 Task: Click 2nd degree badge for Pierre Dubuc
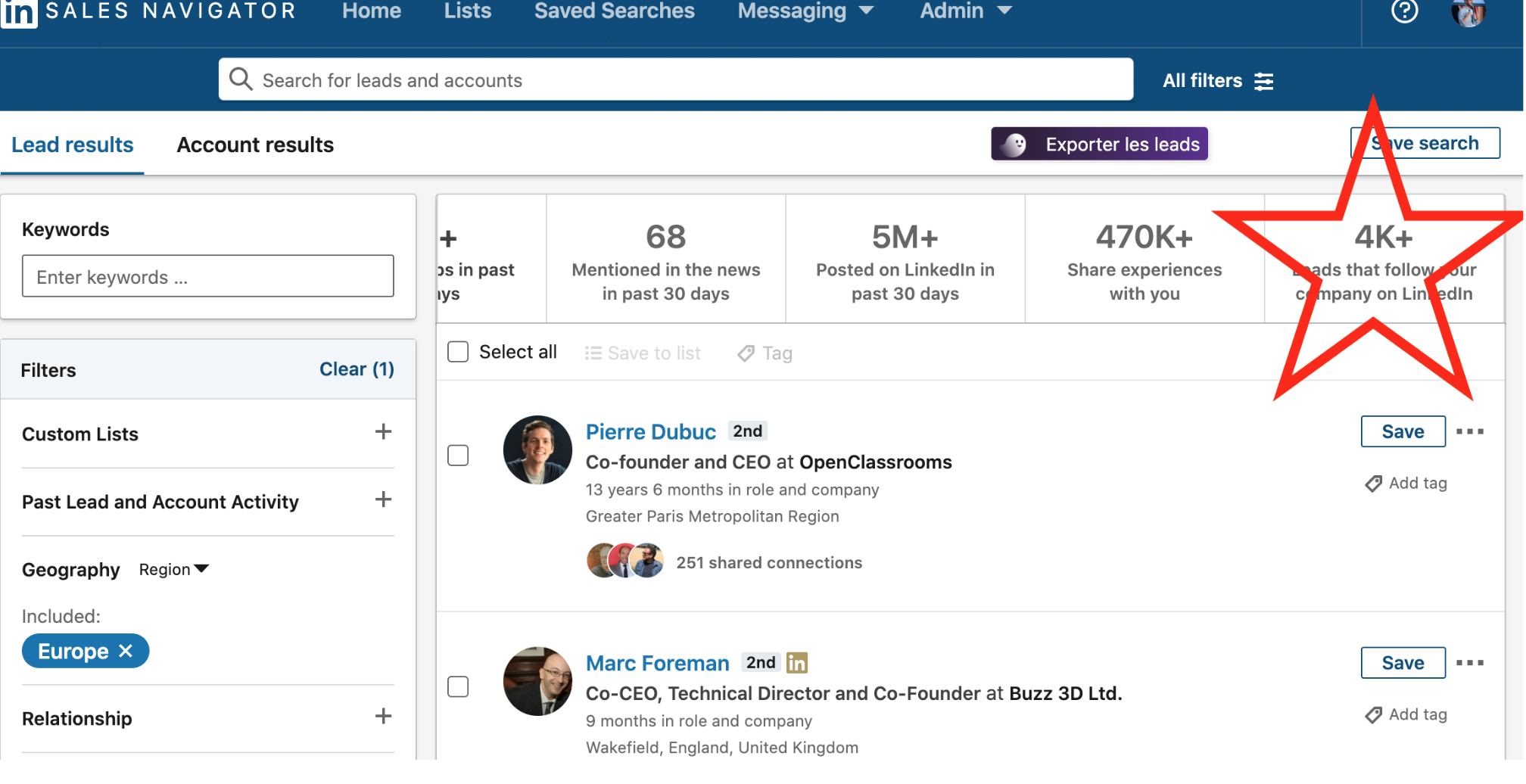click(748, 431)
